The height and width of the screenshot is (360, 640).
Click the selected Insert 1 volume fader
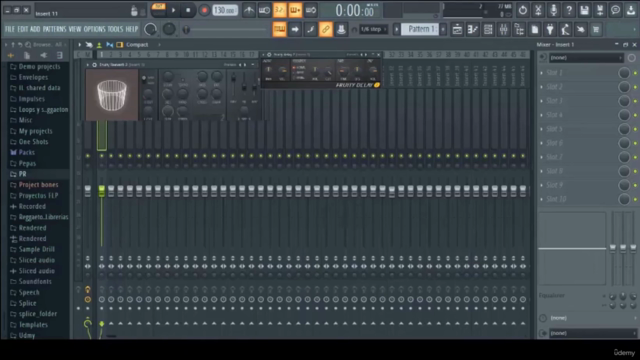coord(102,191)
